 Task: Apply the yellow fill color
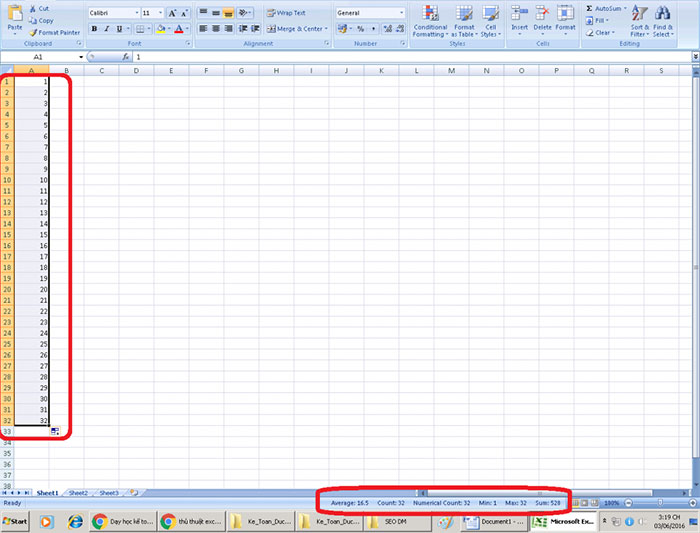tap(161, 29)
